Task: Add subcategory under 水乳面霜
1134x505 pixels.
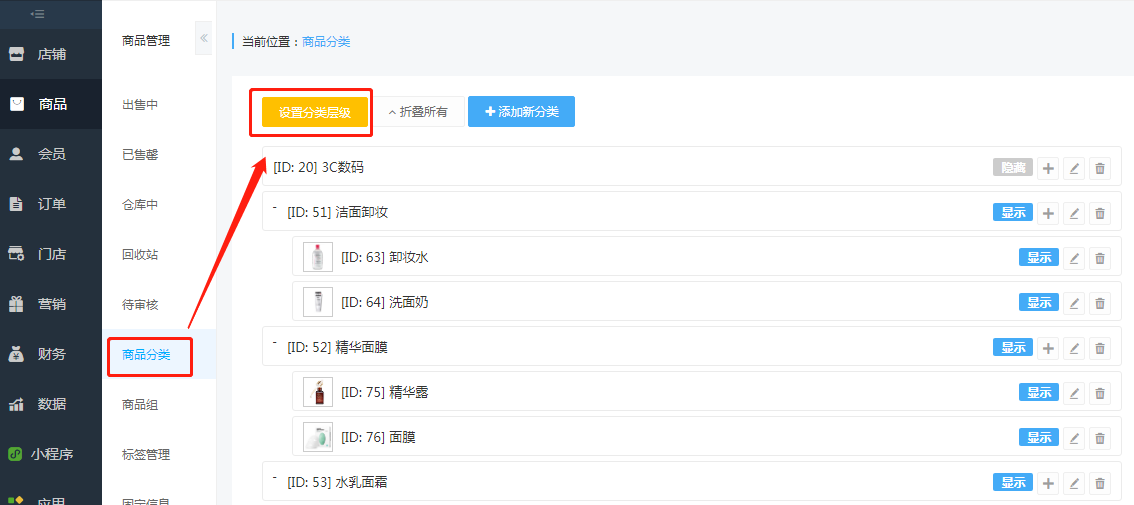Action: [x=1048, y=483]
